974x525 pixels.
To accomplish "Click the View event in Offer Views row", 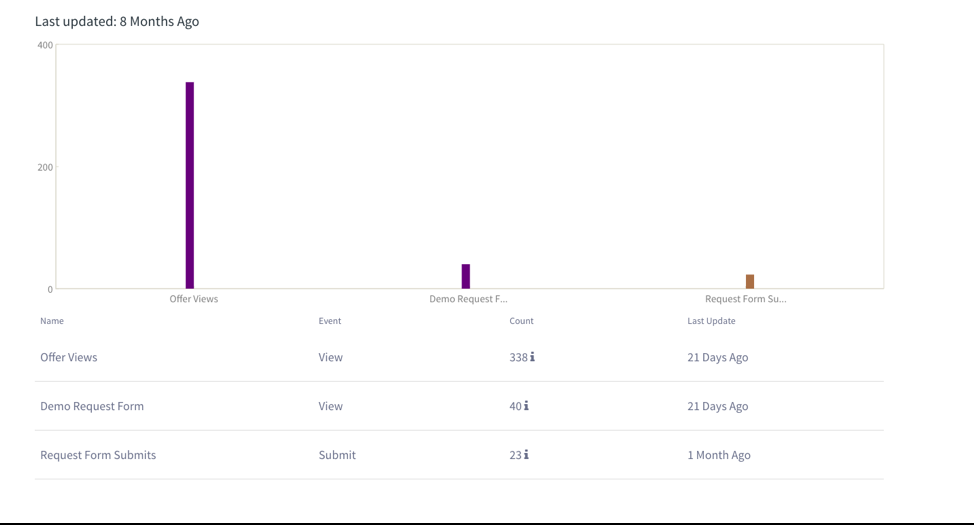I will pos(331,357).
